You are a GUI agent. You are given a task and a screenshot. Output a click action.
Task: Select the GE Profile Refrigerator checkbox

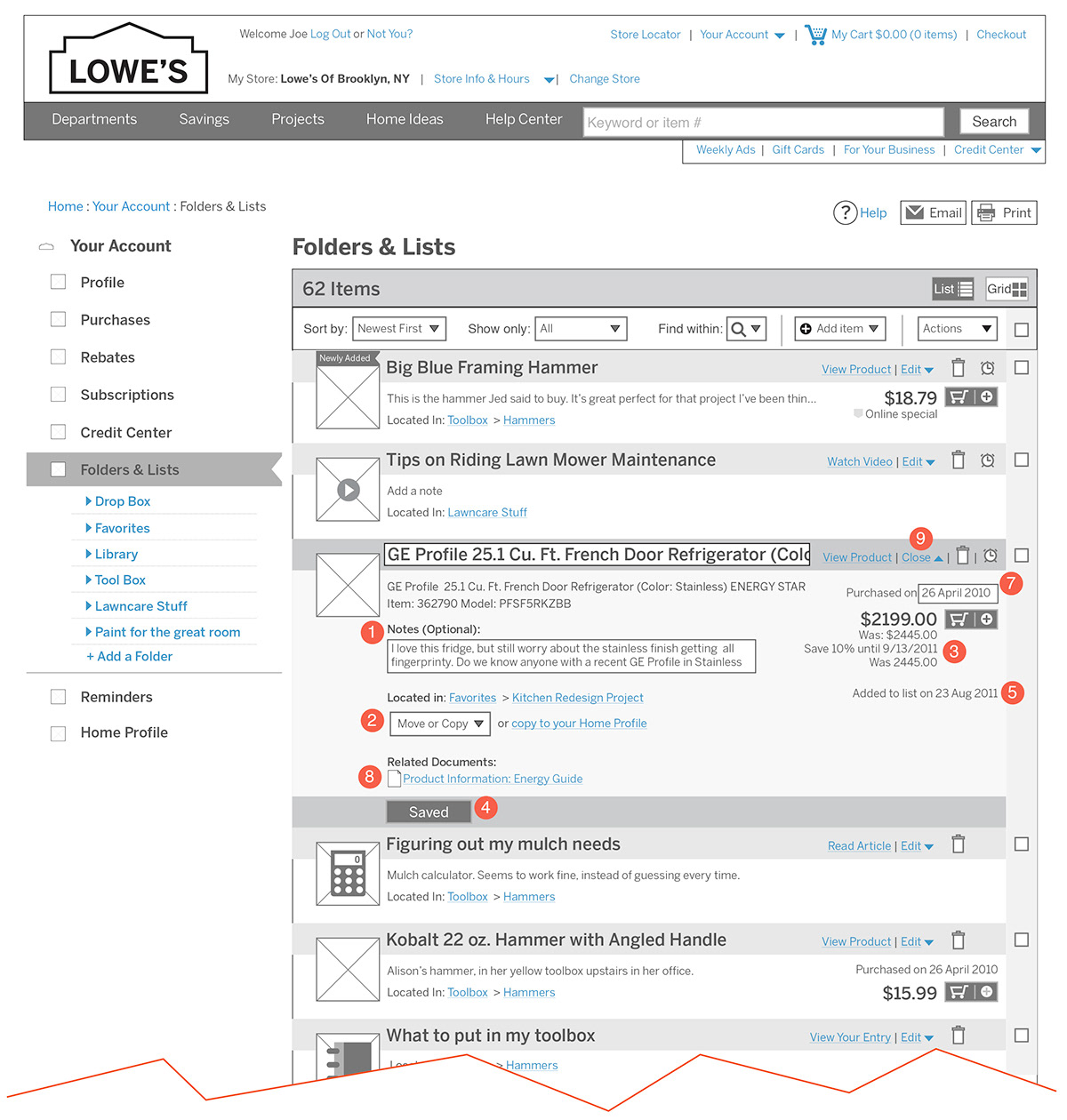click(1022, 555)
